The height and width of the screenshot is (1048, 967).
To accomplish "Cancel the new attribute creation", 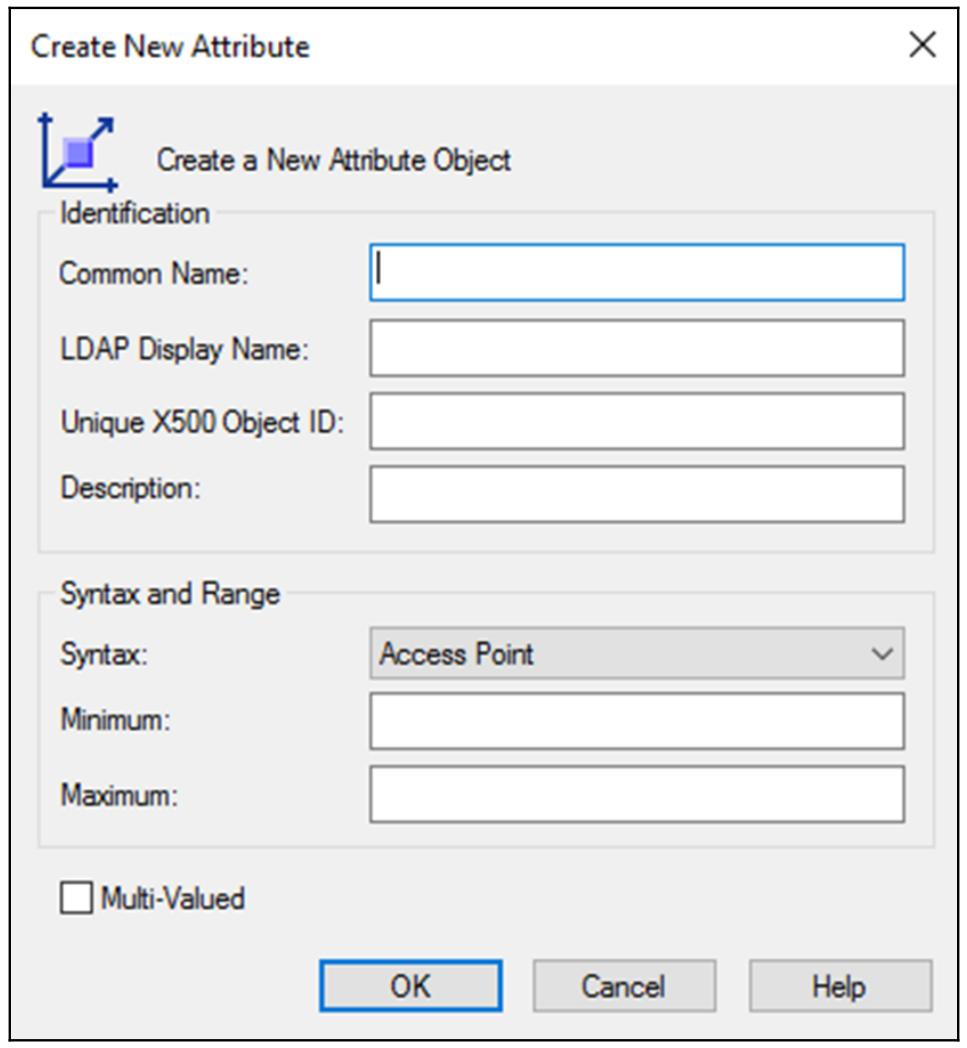I will (623, 987).
